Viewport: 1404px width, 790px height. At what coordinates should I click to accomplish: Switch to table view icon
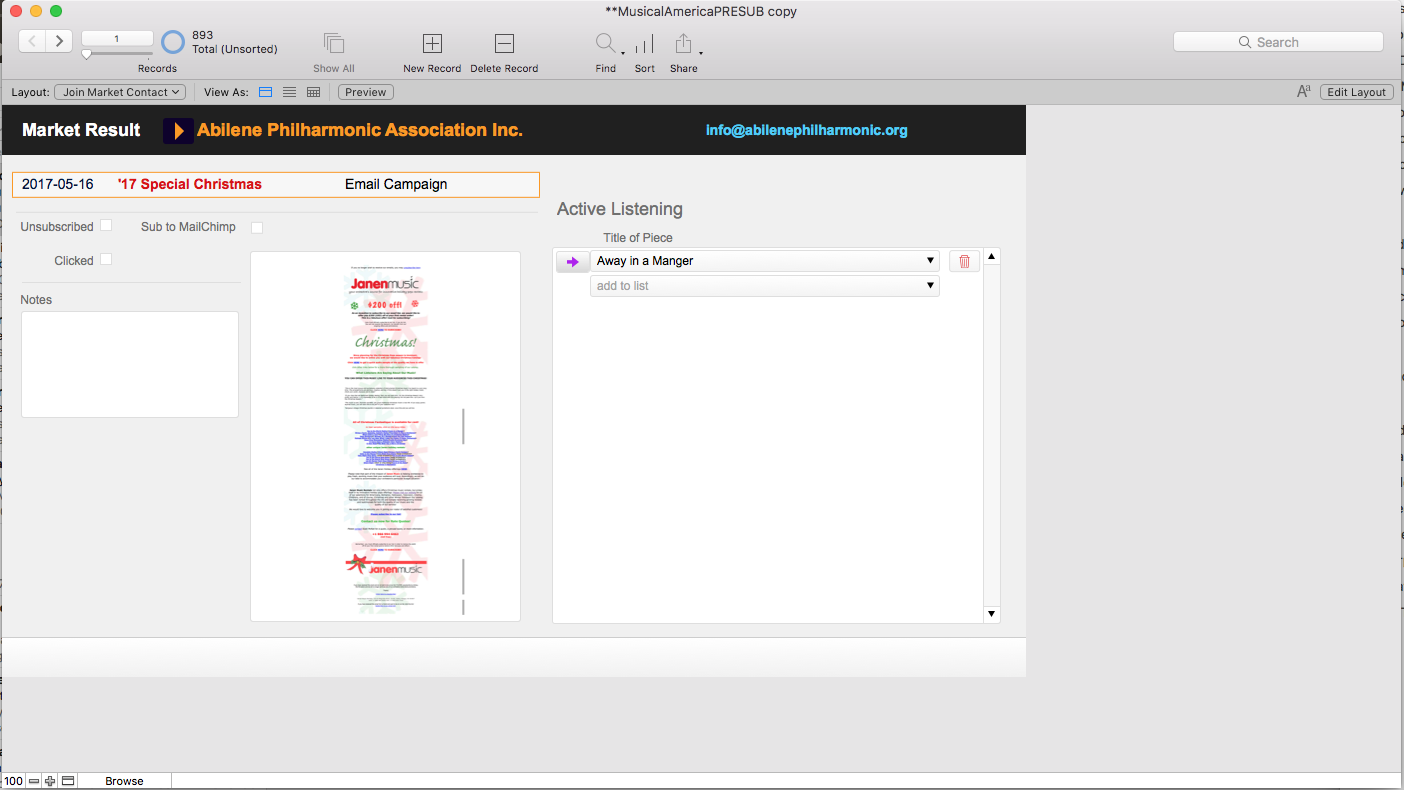pyautogui.click(x=313, y=92)
